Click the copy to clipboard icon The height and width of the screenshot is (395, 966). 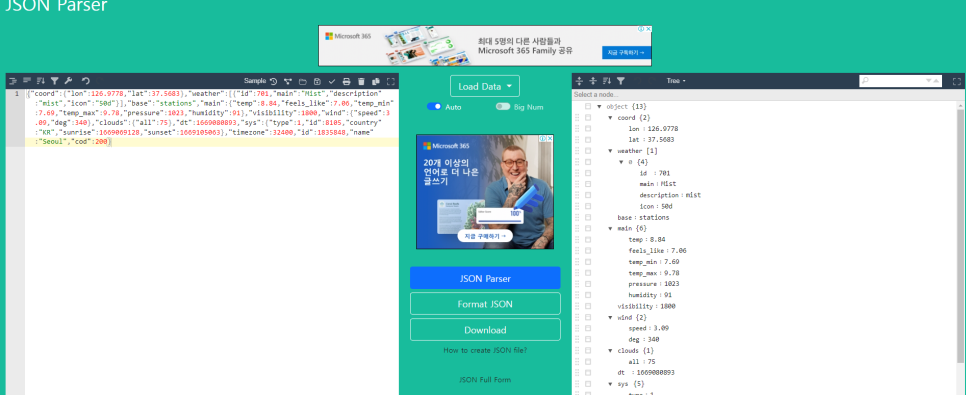(x=376, y=81)
